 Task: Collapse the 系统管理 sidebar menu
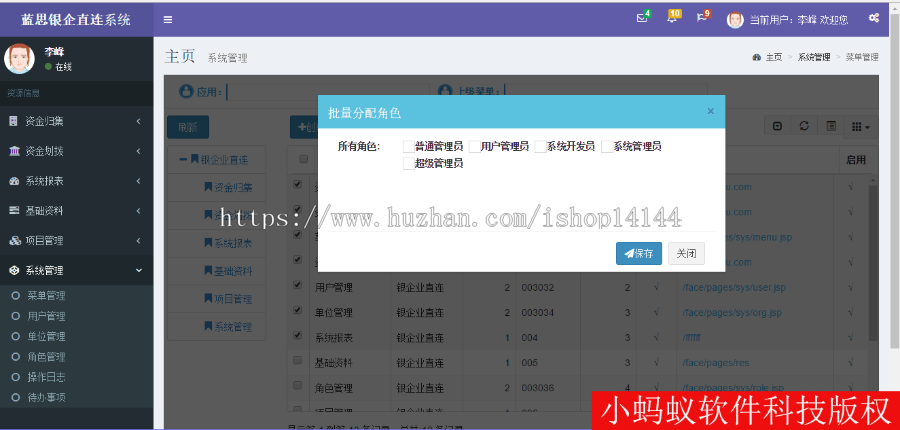click(x=76, y=270)
